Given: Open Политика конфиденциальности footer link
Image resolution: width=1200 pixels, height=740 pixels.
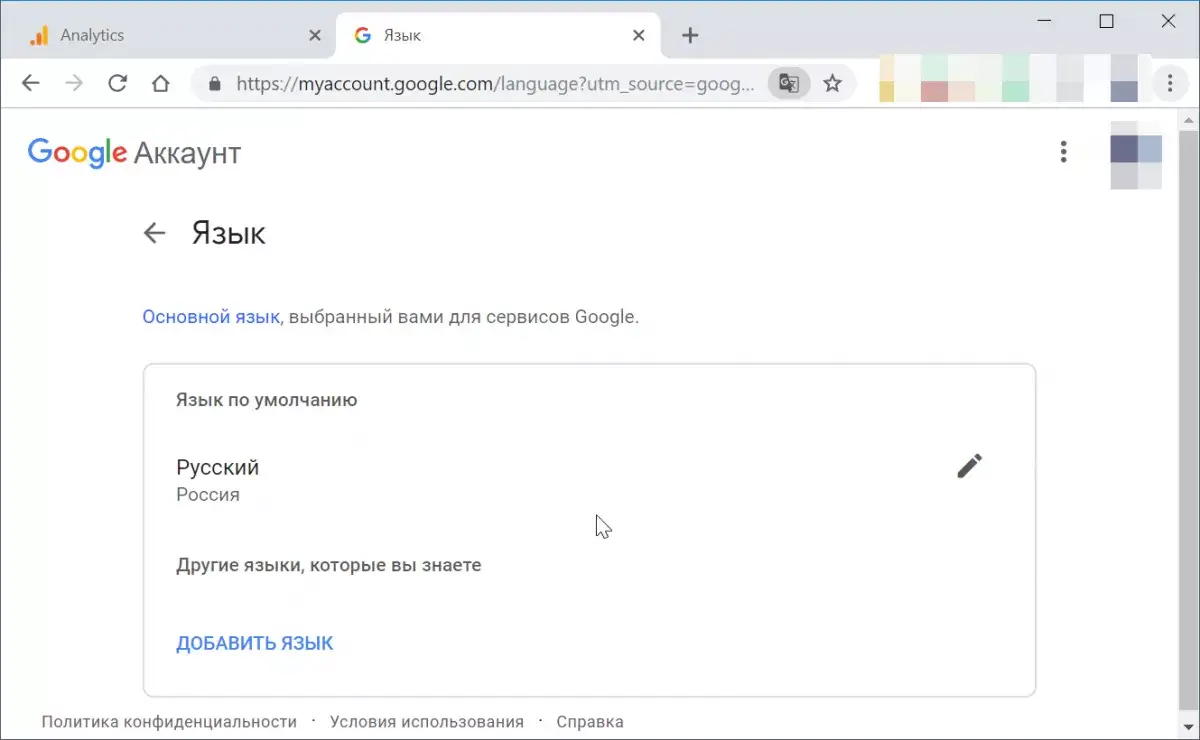Looking at the screenshot, I should 169,721.
